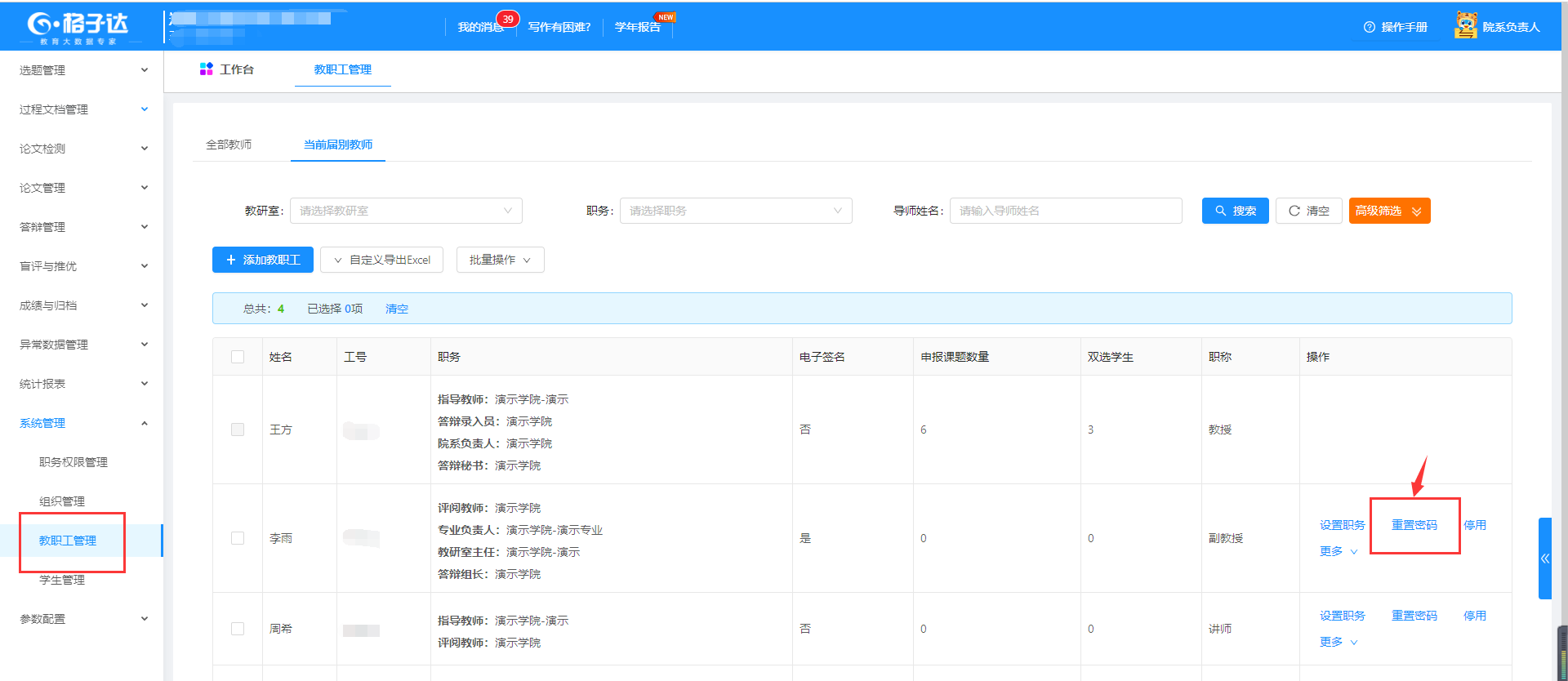Click the 搜索 magnifier button
Viewport: 1568px width, 681px height.
(x=1235, y=211)
